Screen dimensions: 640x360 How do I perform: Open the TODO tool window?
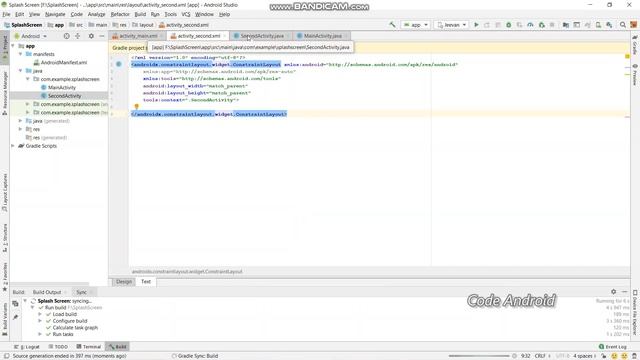click(x=58, y=347)
